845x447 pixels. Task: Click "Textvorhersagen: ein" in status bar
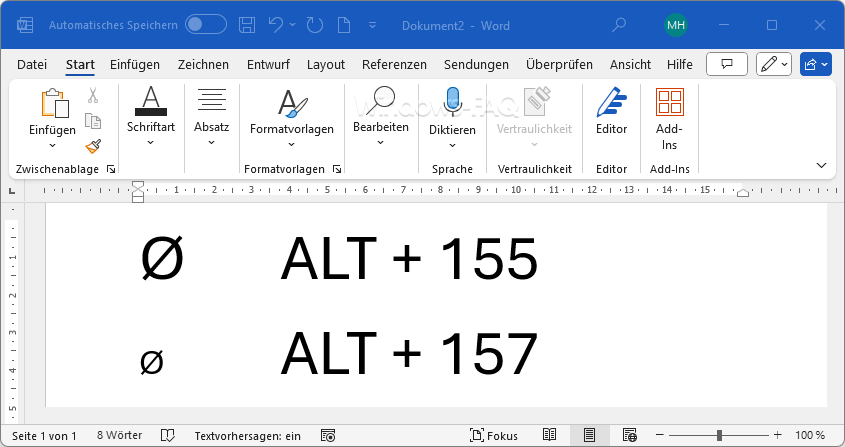247,436
